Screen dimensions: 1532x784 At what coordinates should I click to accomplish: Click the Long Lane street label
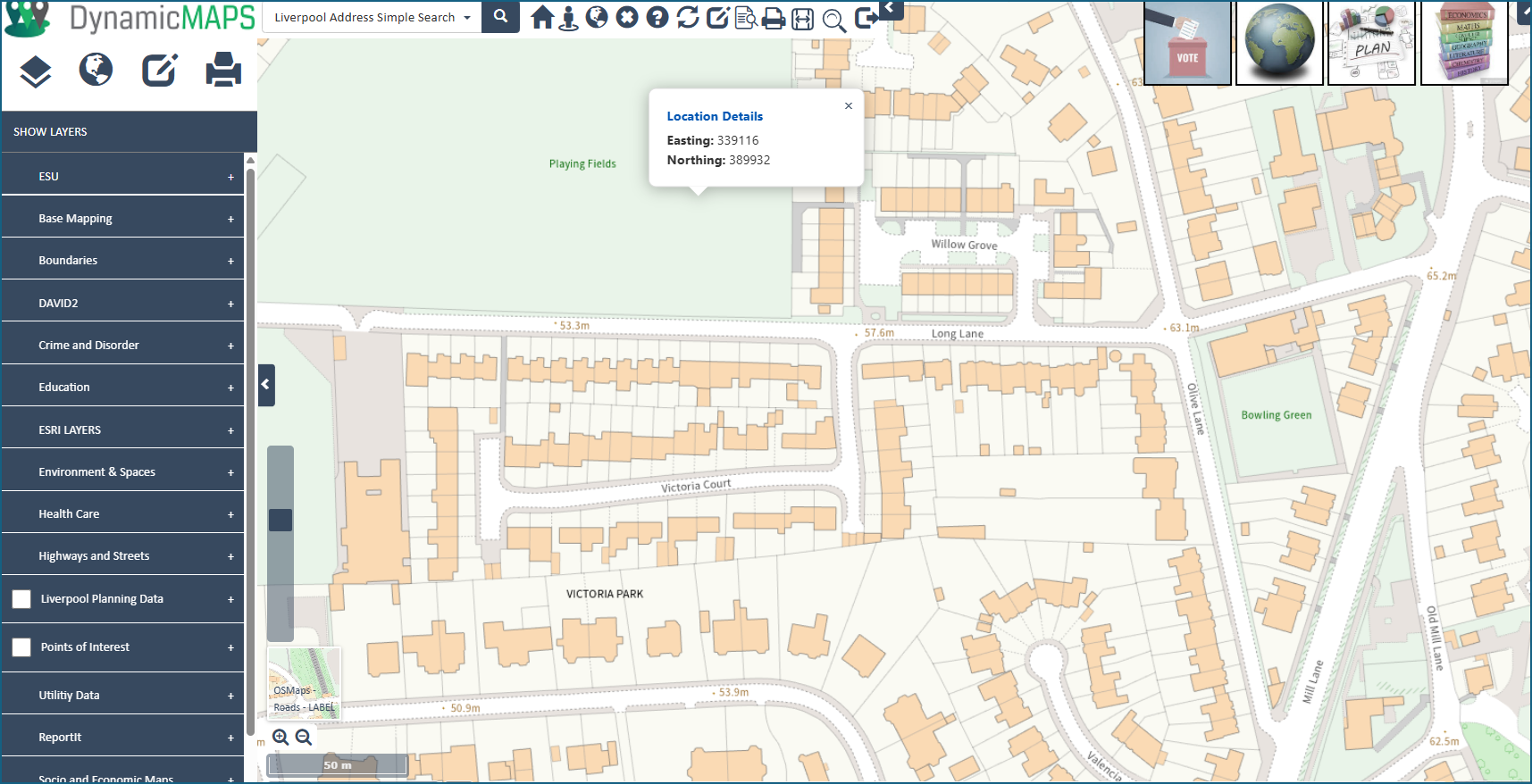[958, 334]
